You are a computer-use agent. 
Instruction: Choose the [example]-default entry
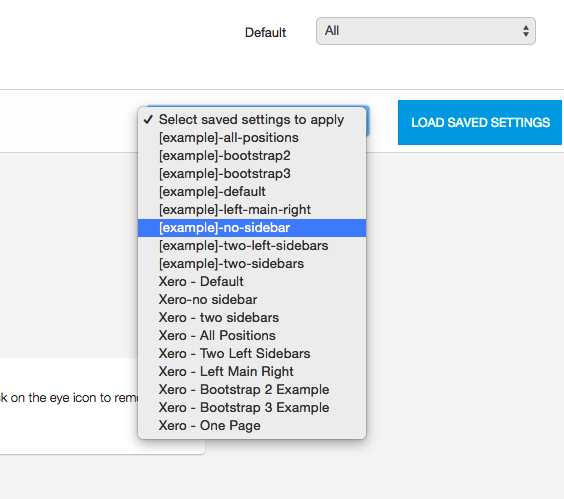(252, 191)
